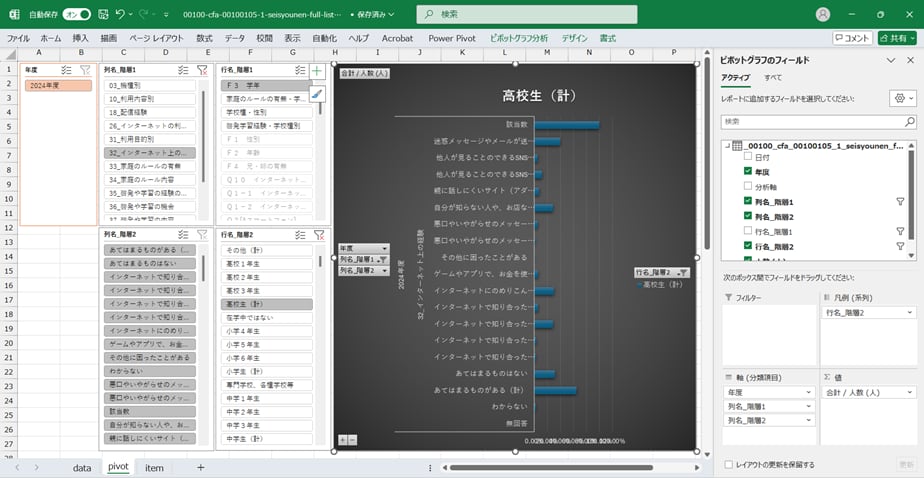
Task: Switch to the data sheet tab
Action: (82, 467)
